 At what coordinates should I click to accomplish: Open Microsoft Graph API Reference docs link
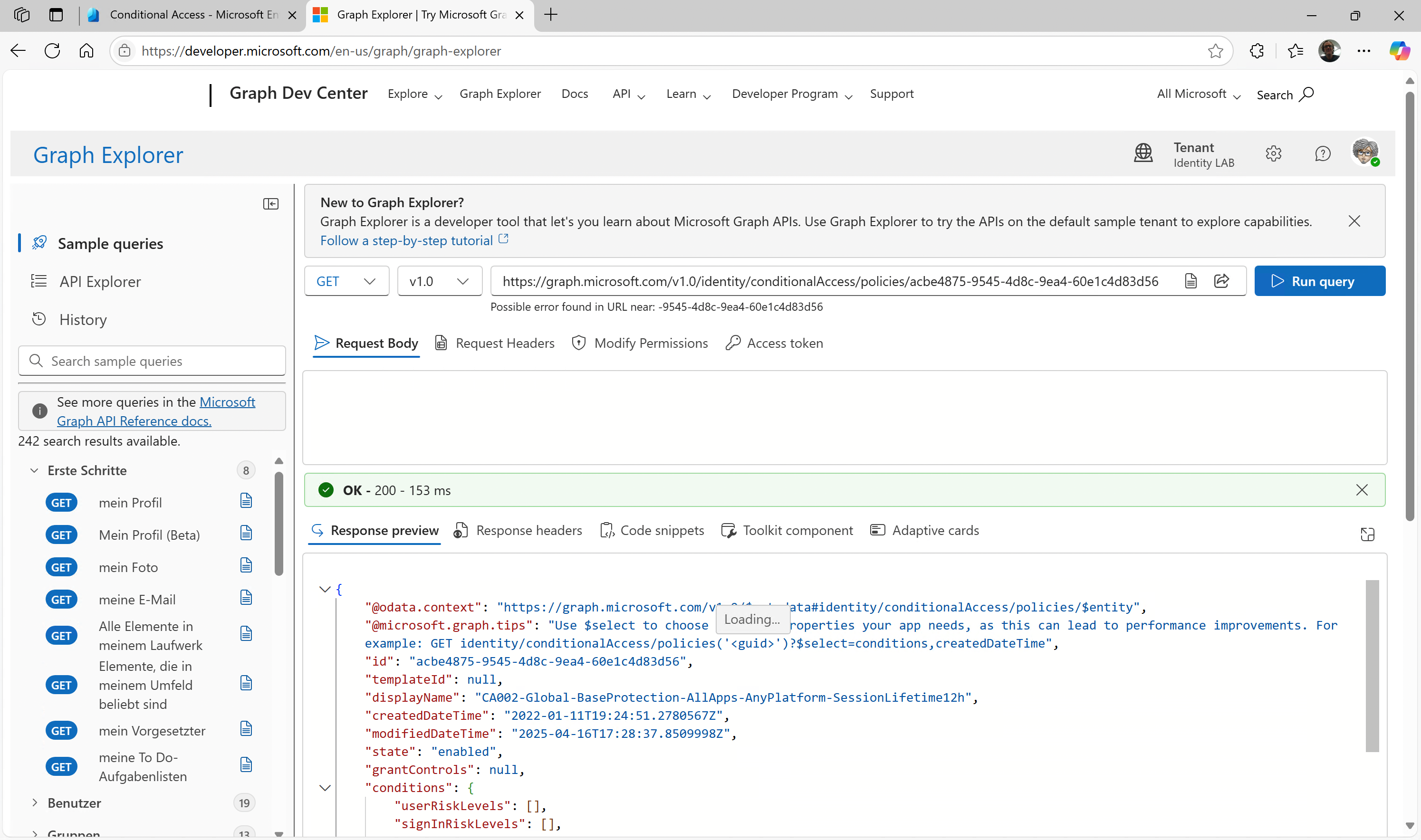[x=156, y=411]
